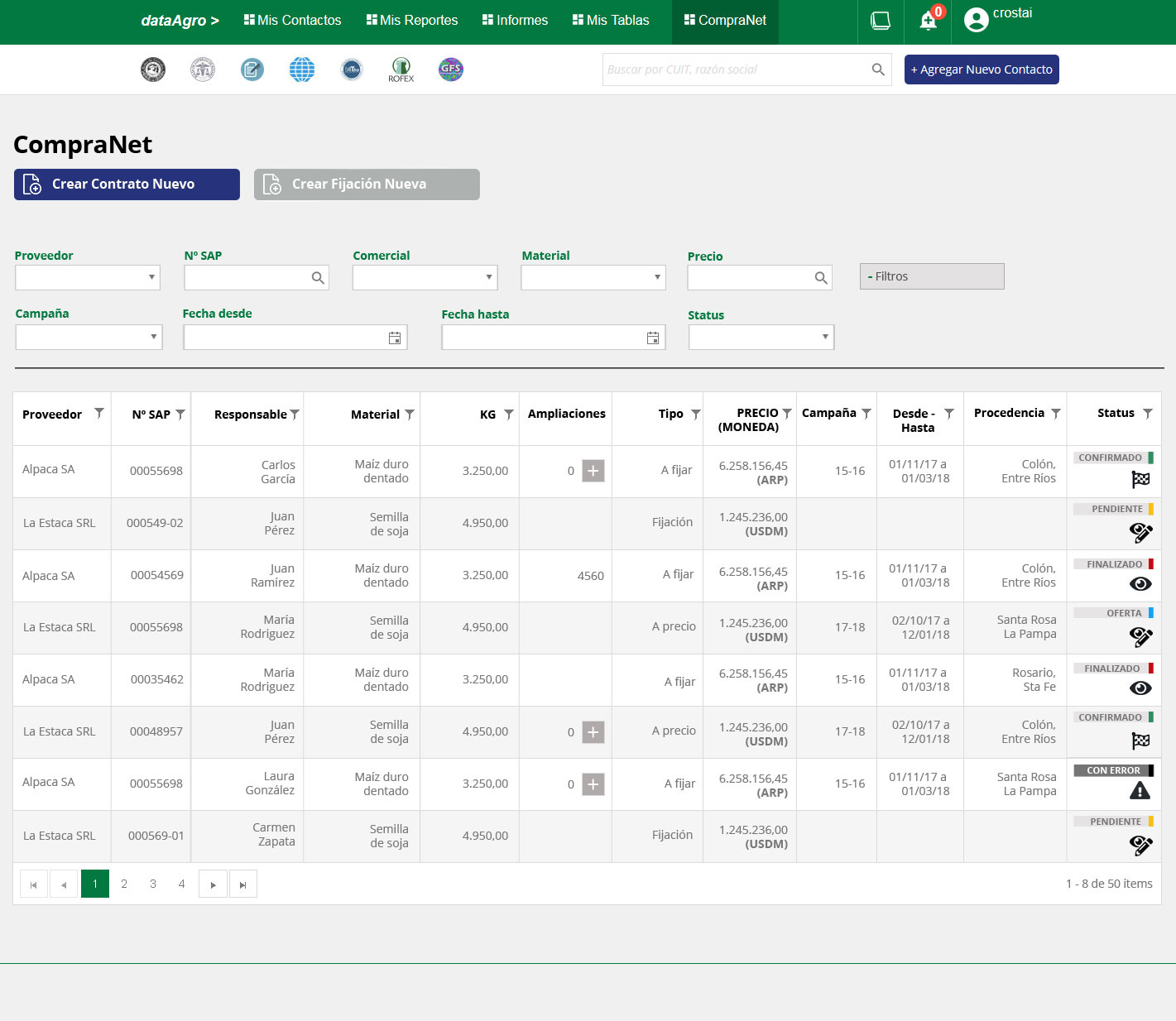
Task: Open the notepad edit shortcut icon
Action: click(252, 70)
